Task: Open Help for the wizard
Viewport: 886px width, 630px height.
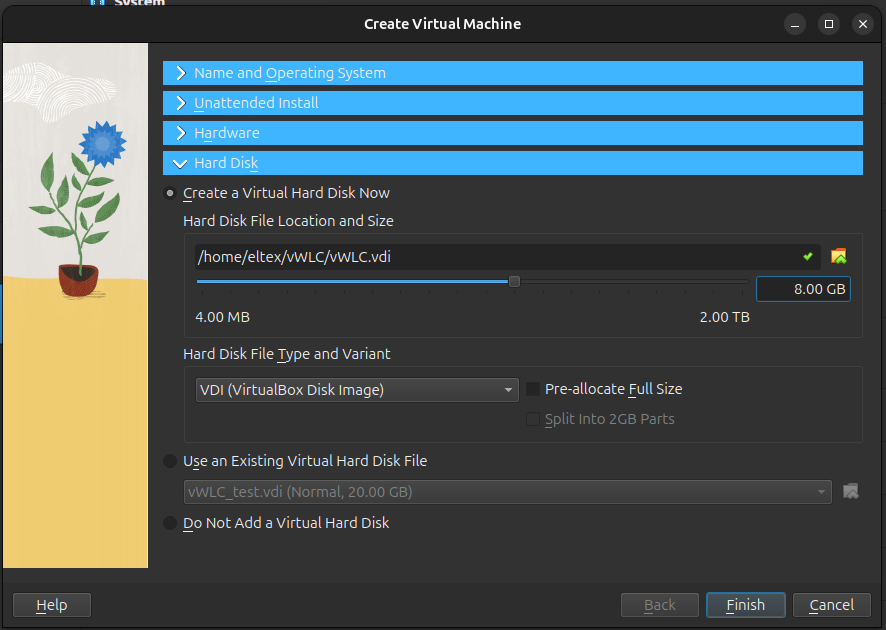Action: pos(51,605)
